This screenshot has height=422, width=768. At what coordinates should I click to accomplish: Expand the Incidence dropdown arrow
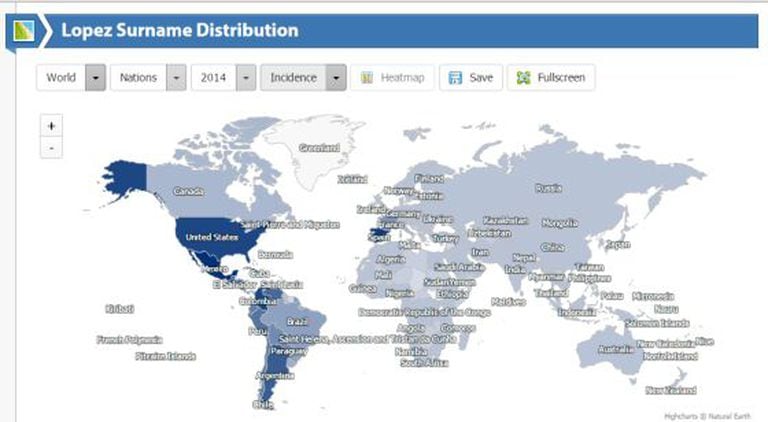[336, 78]
